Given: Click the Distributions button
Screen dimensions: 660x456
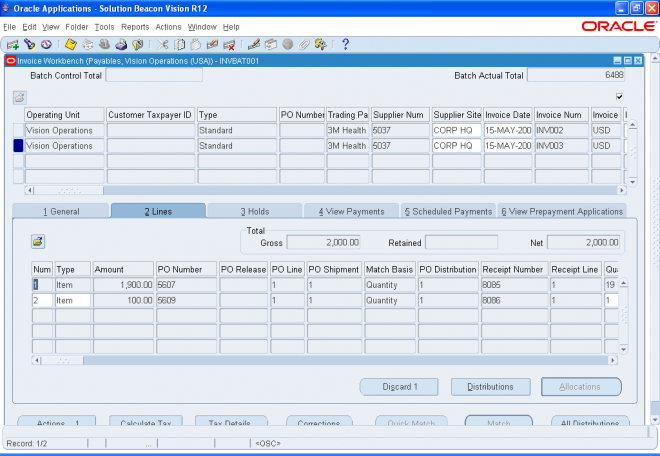Looking at the screenshot, I should 490,387.
